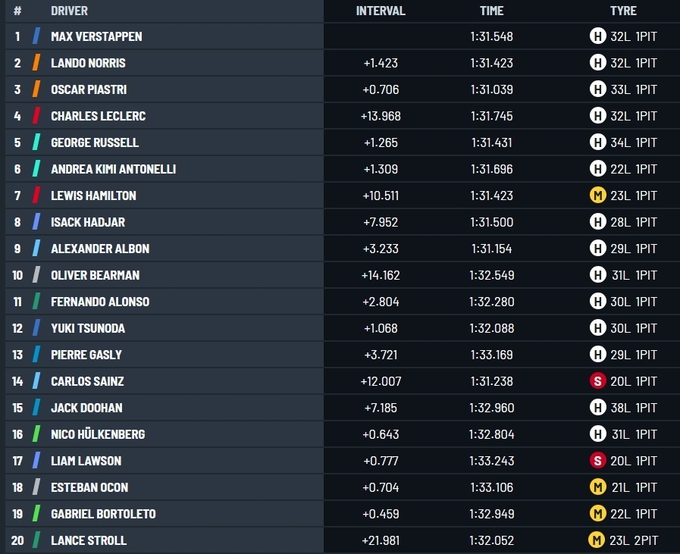Click the TIME column header
680x554 pixels.
(491, 11)
